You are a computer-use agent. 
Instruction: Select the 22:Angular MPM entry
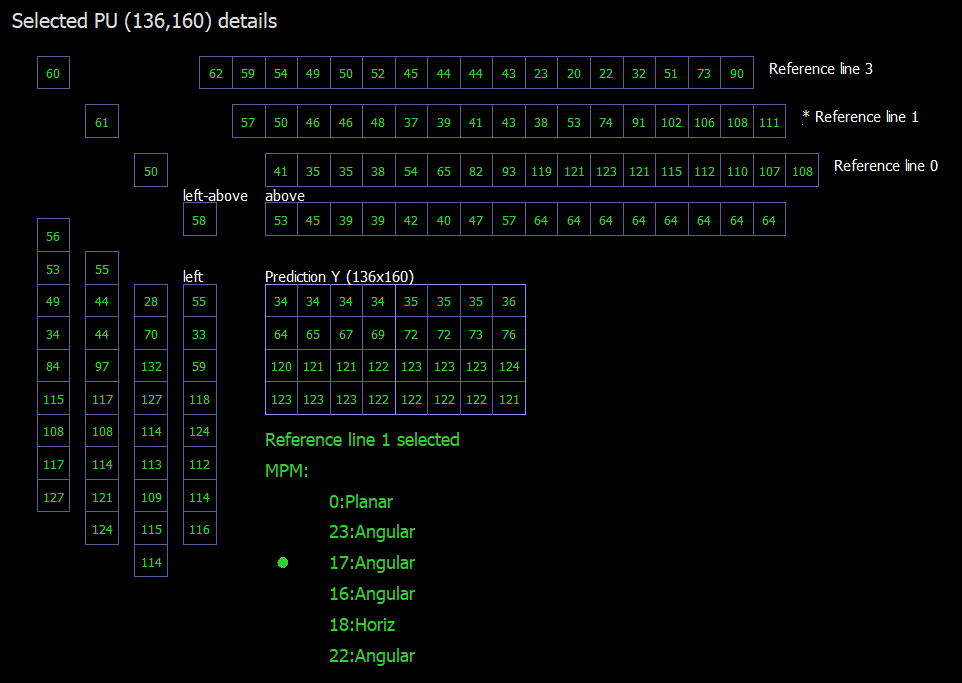click(x=371, y=656)
